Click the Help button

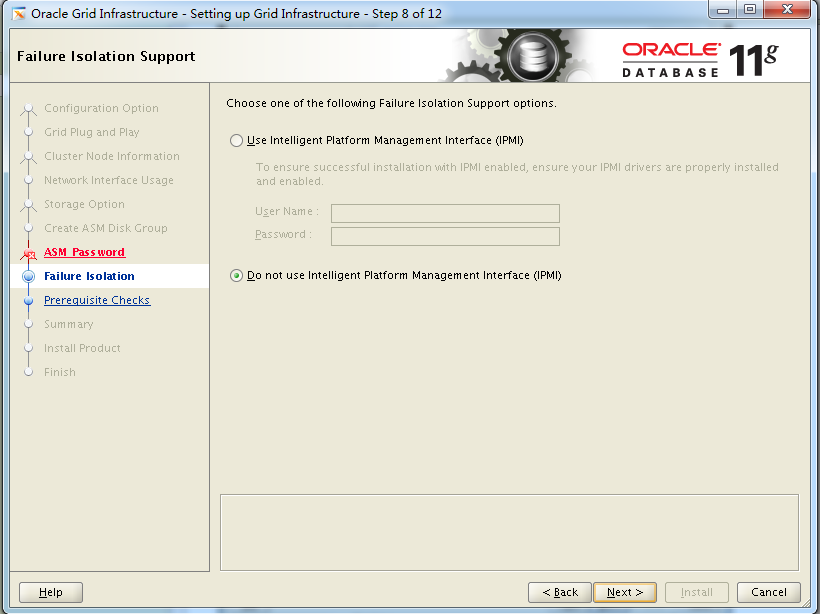tap(51, 592)
